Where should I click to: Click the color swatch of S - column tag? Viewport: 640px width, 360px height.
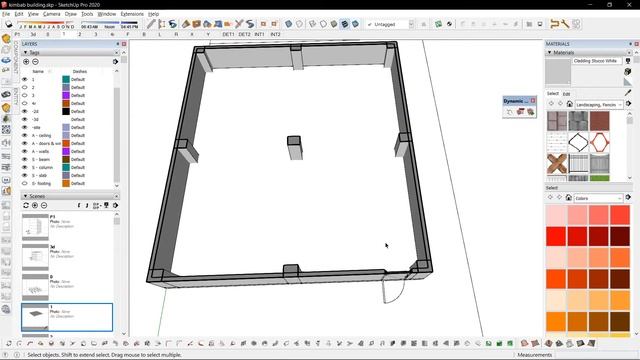(66, 167)
